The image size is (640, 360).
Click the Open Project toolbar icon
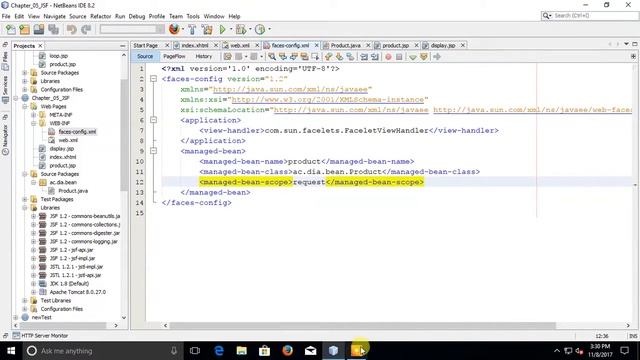39,29
